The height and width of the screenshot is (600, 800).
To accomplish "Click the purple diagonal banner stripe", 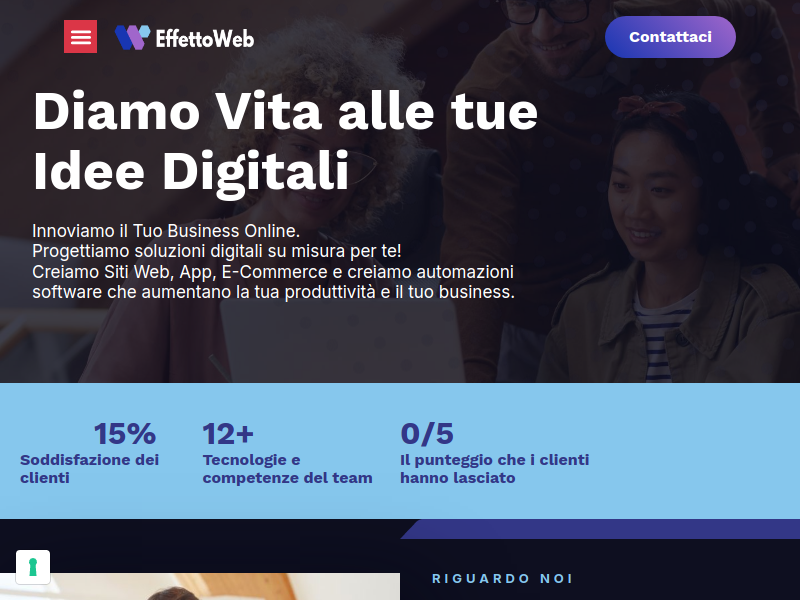I will tap(601, 529).
